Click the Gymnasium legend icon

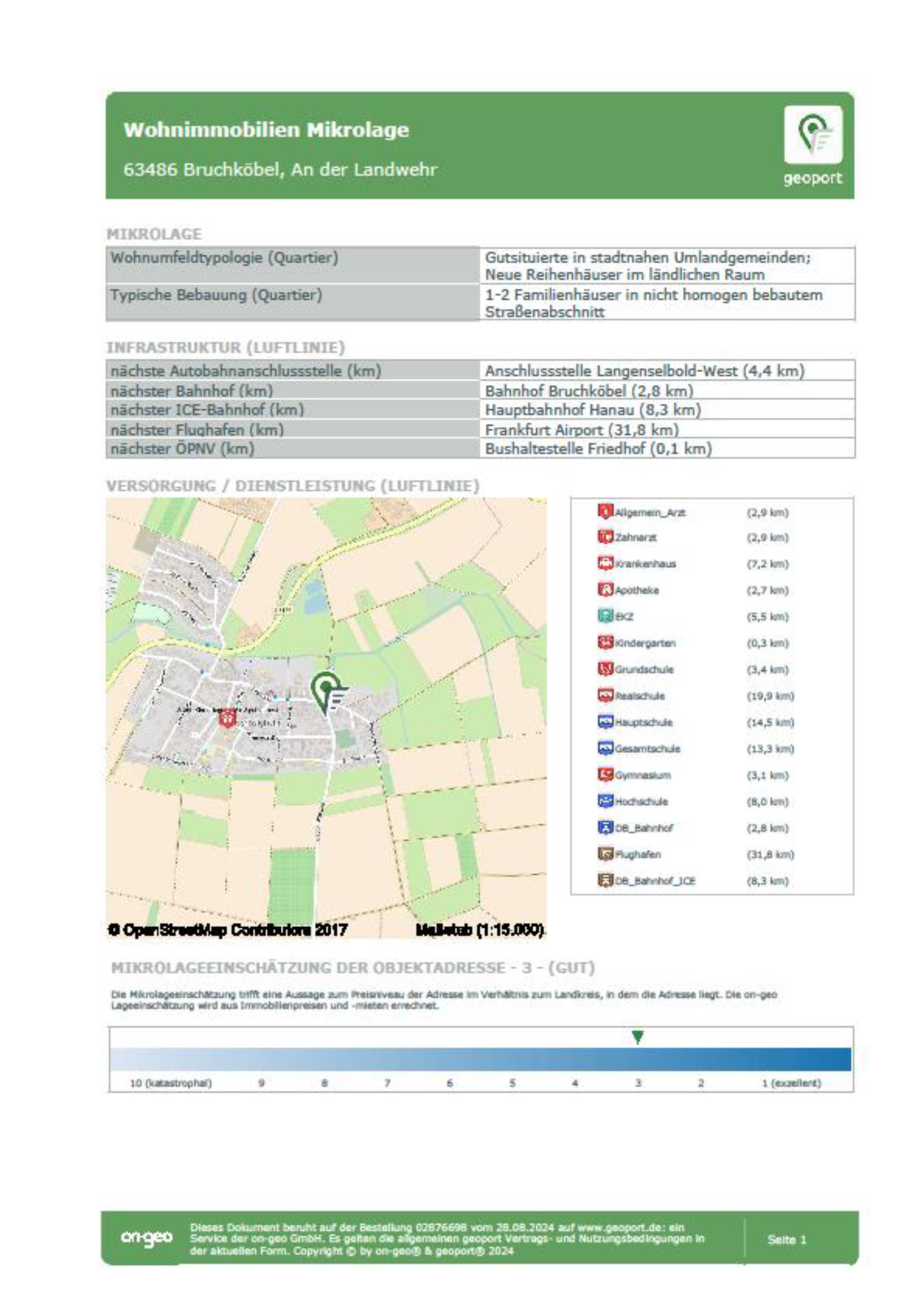(x=604, y=775)
